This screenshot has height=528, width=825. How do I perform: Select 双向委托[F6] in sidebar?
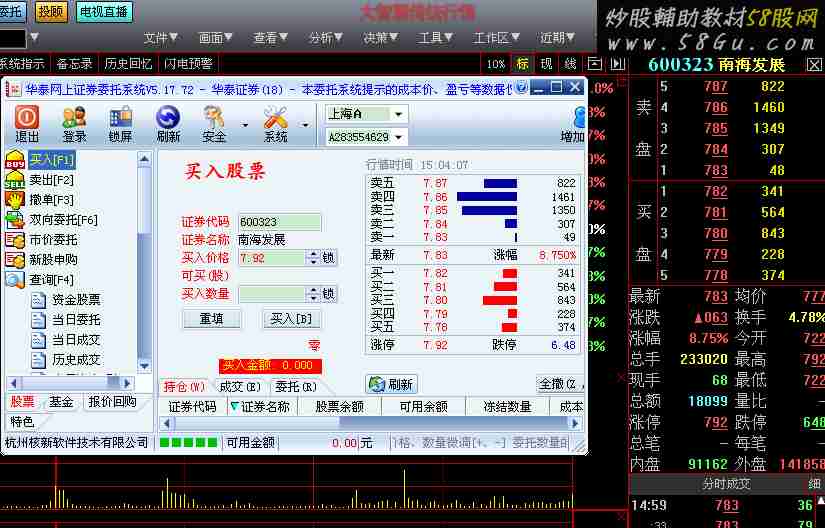(63, 220)
